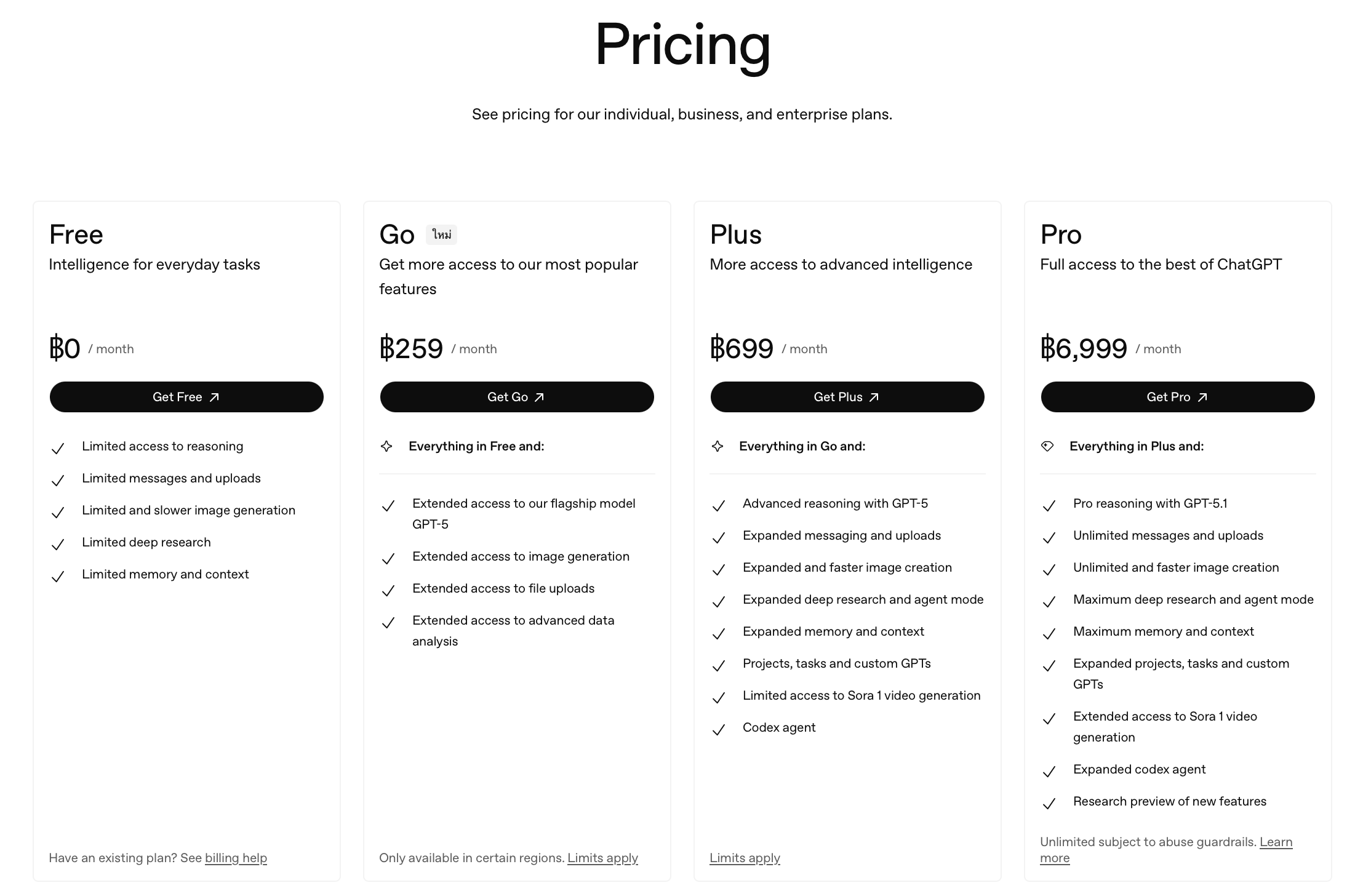Open Limits apply link under Go plan

pyautogui.click(x=602, y=858)
